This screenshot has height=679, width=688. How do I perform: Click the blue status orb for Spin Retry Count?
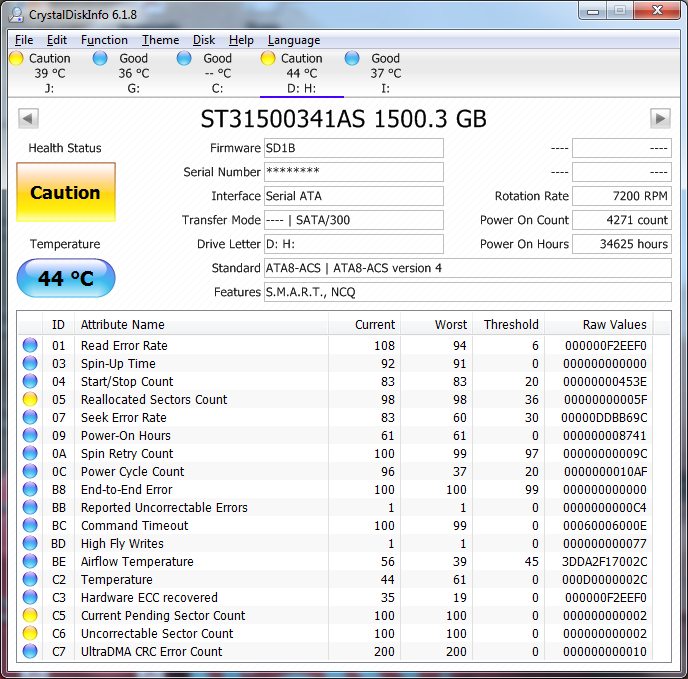30,453
